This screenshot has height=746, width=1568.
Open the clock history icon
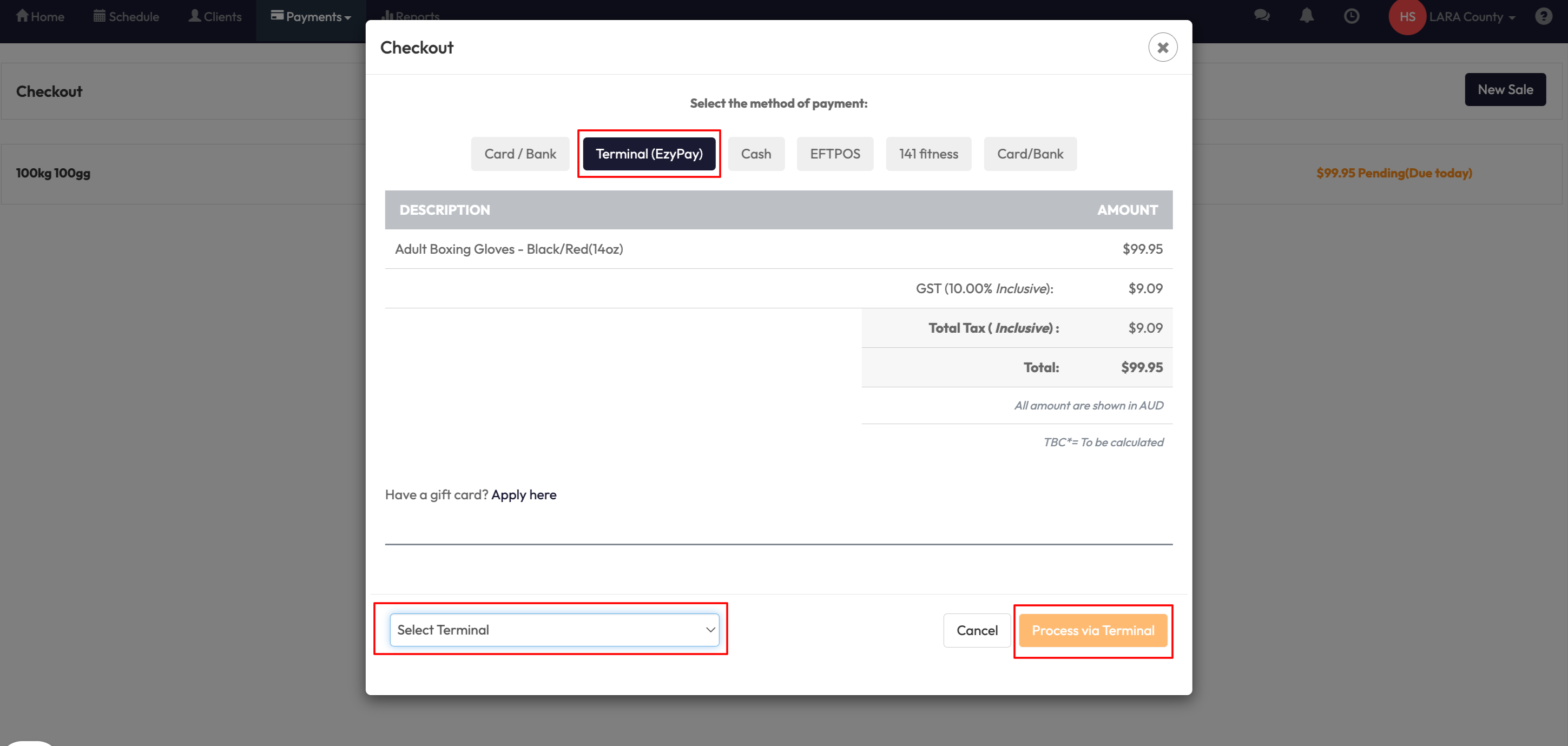(x=1352, y=16)
